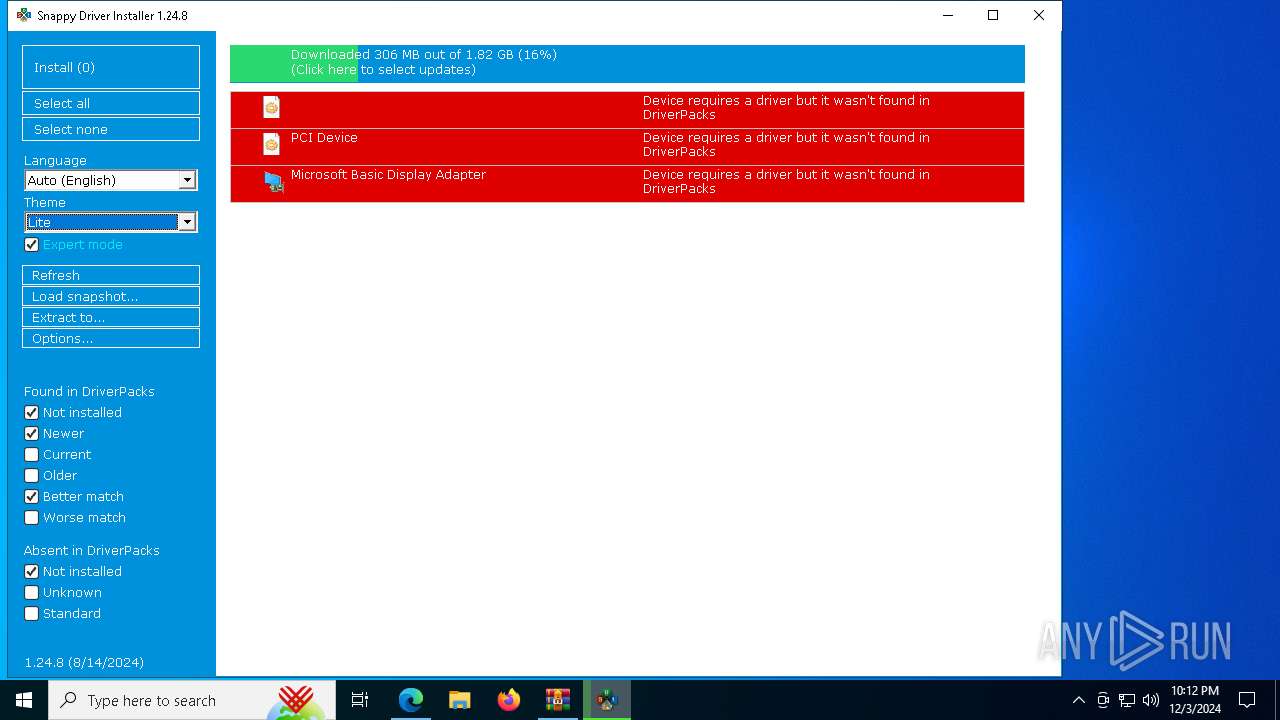Open the Windows Start menu
1280x720 pixels.
pyautogui.click(x=24, y=700)
